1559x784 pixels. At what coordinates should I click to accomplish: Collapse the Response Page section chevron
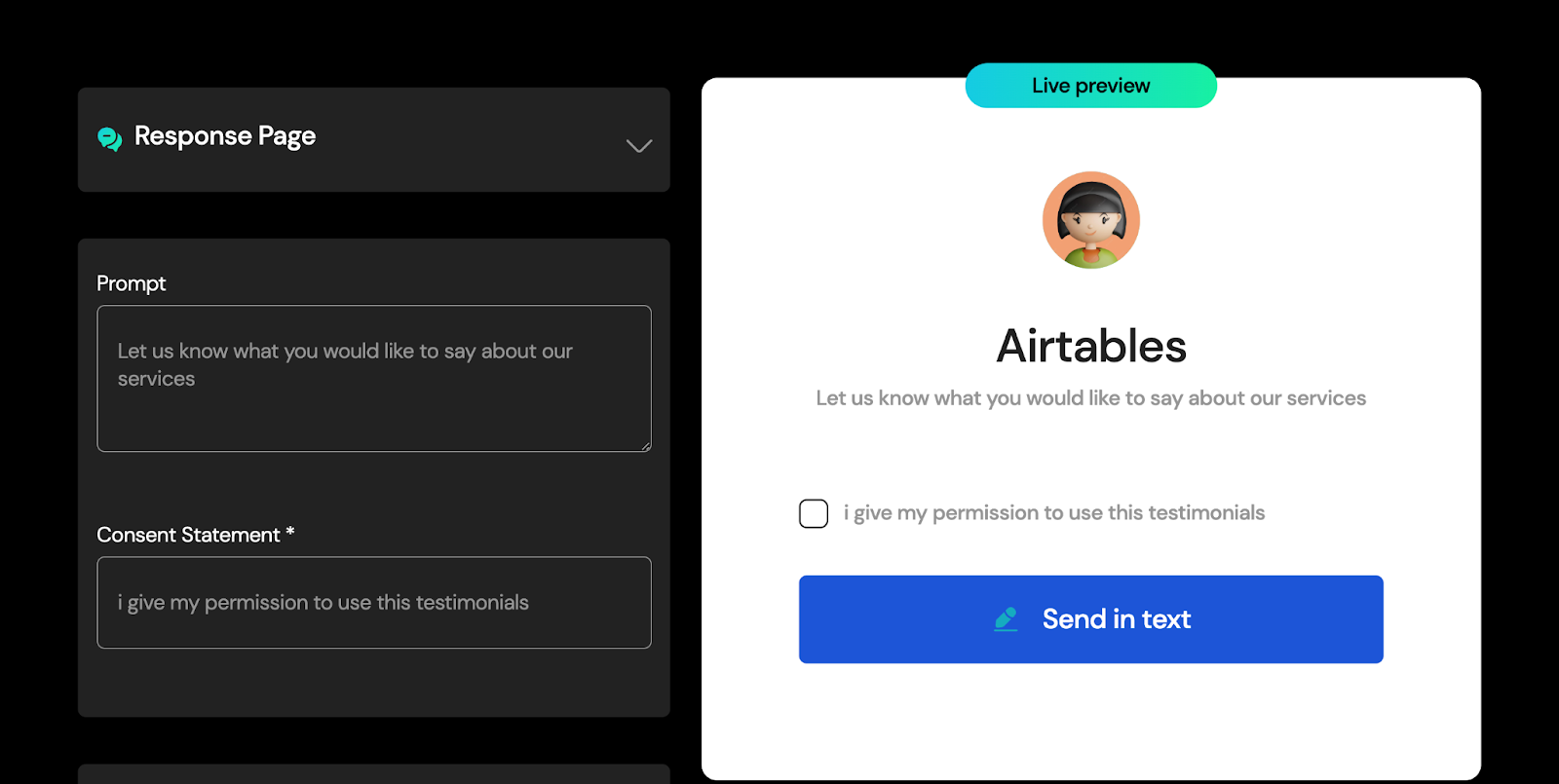pyautogui.click(x=639, y=146)
